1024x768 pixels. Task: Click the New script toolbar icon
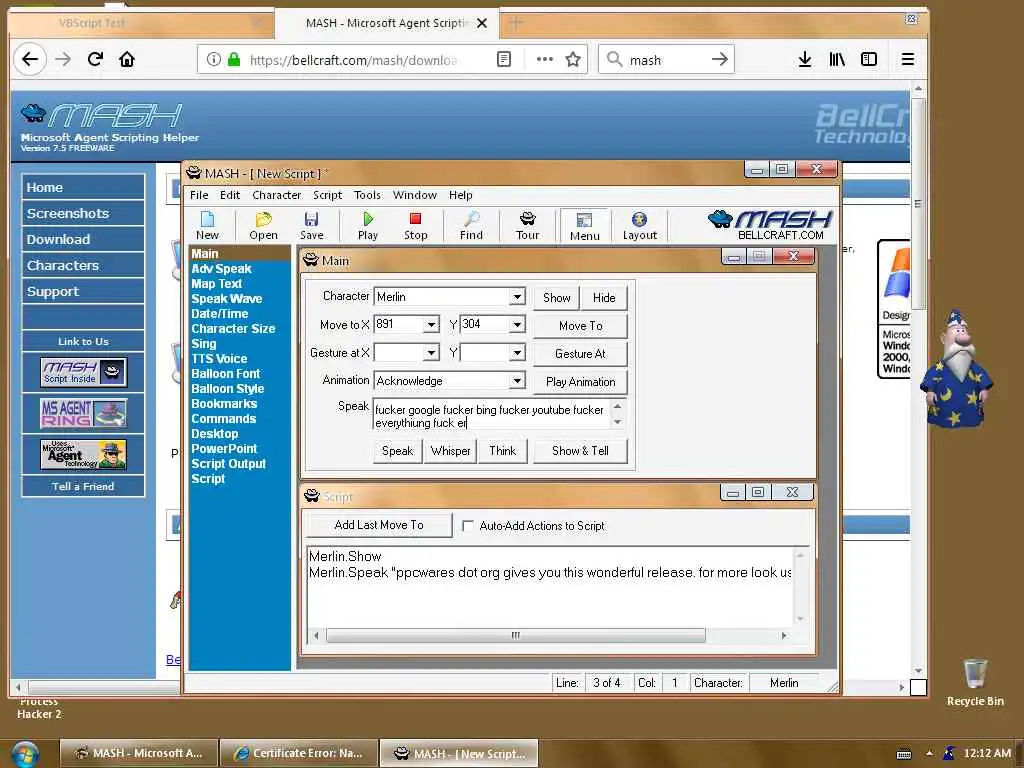pos(207,225)
